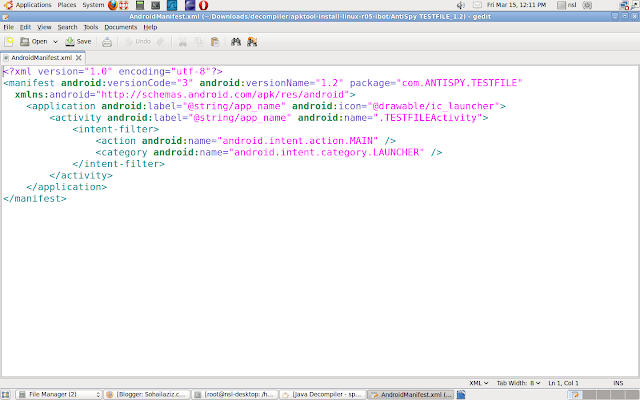Open the XML language dropdown in status bar
The image size is (640, 400).
point(478,383)
